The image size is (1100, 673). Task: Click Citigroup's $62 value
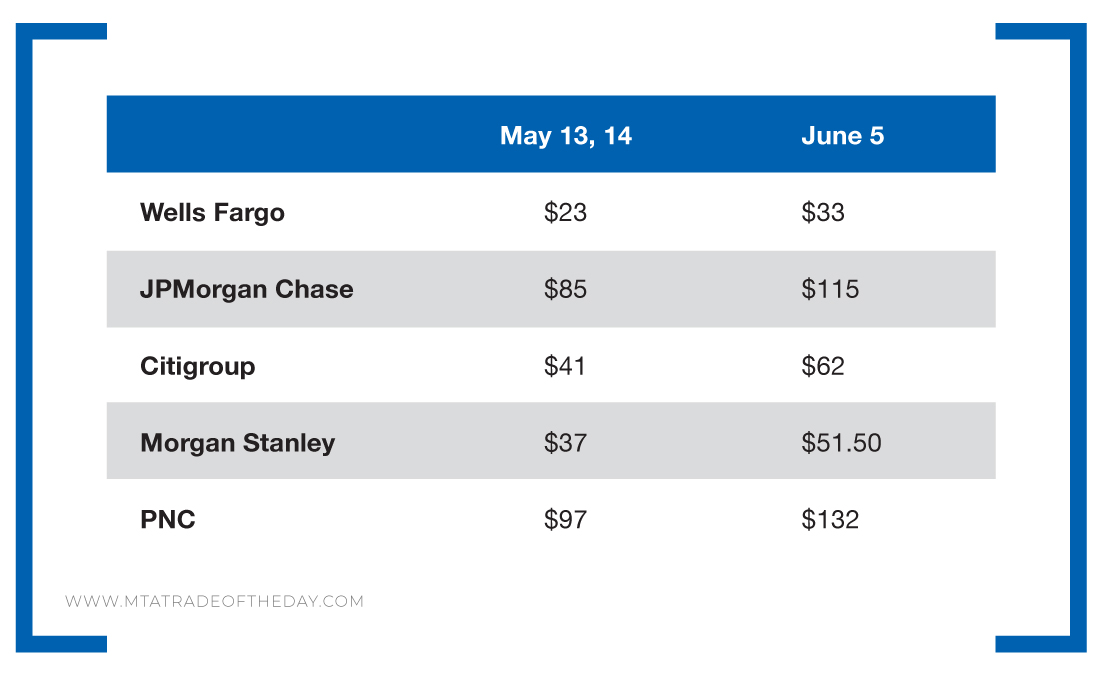pyautogui.click(x=822, y=366)
